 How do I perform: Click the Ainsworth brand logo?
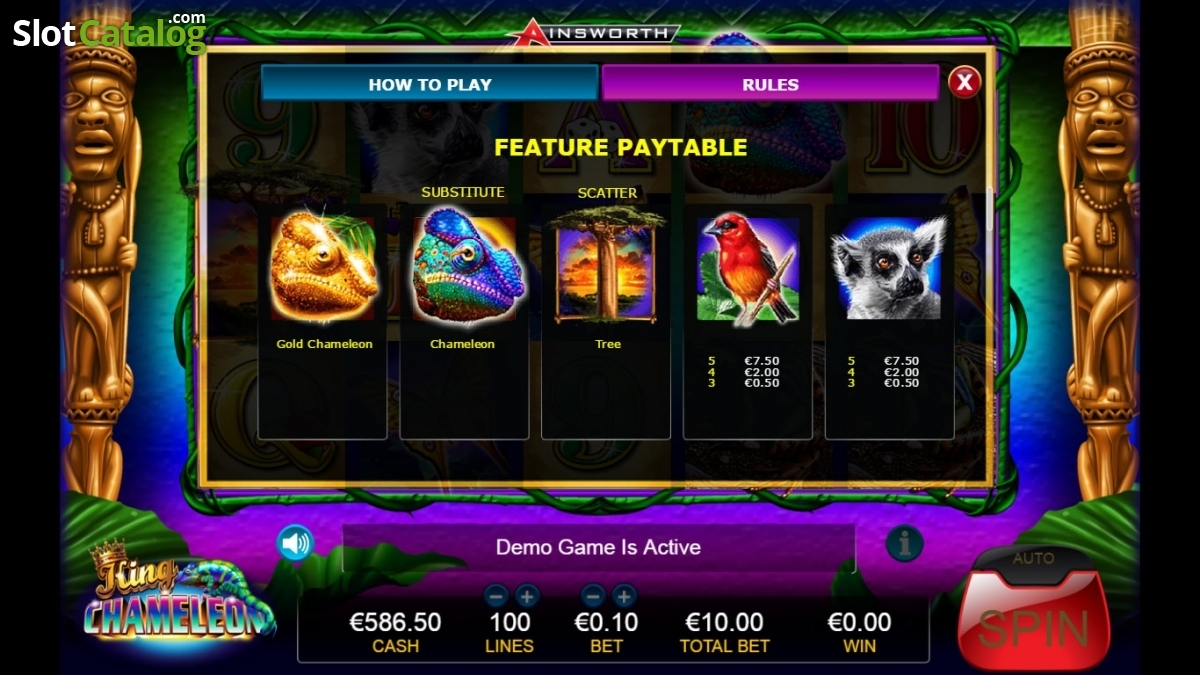(x=593, y=32)
